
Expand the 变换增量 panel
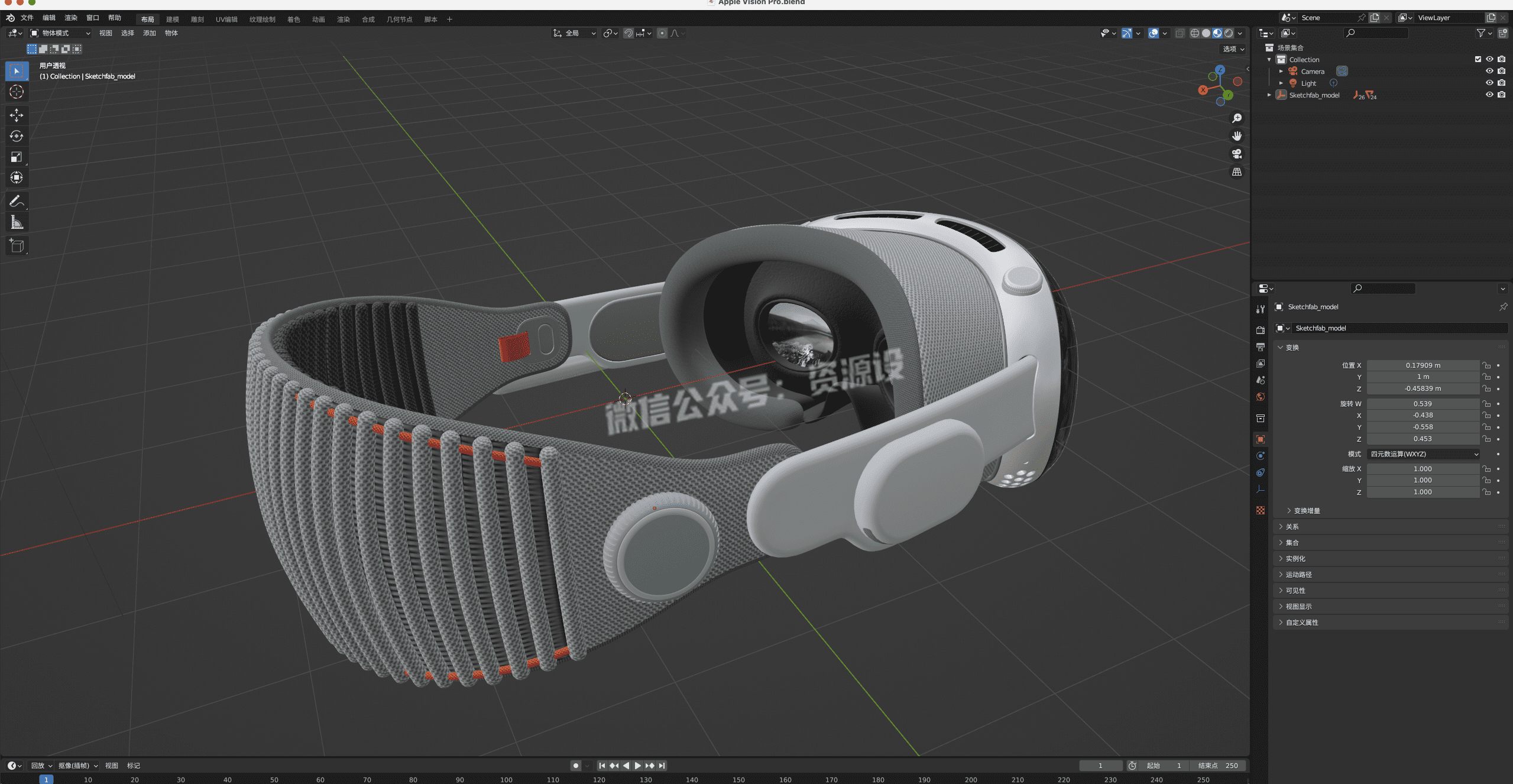coord(1307,511)
